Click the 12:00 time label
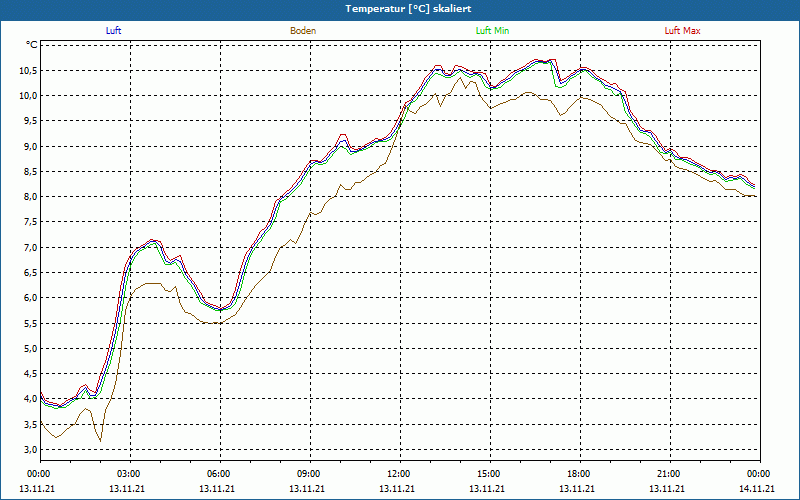The image size is (800, 500). pyautogui.click(x=400, y=474)
